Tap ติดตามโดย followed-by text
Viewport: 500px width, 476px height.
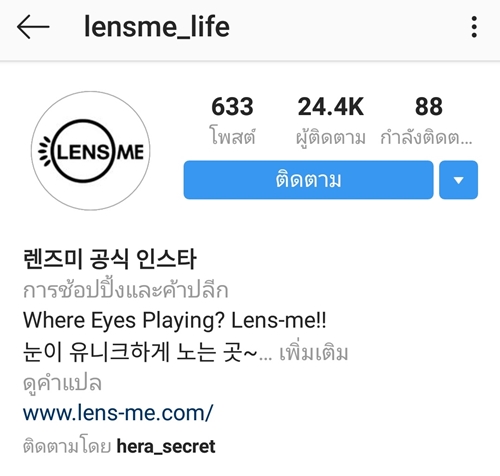tap(67, 446)
